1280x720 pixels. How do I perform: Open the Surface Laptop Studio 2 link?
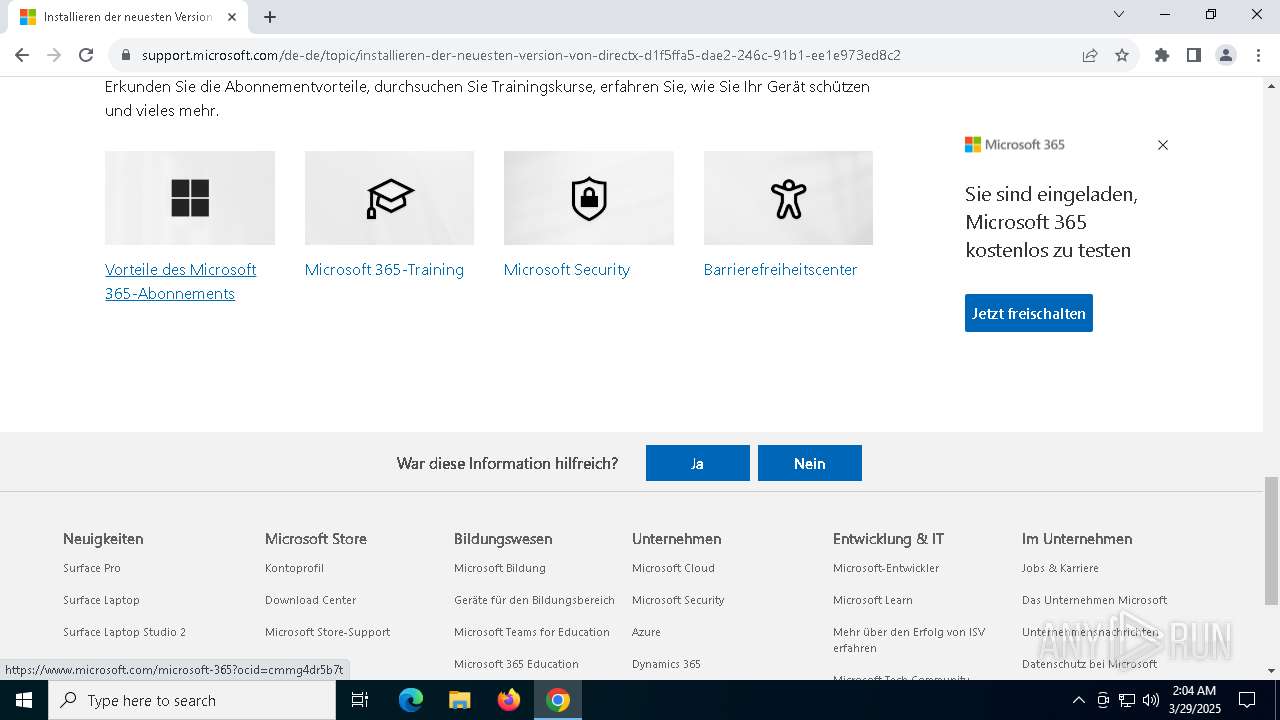[124, 632]
